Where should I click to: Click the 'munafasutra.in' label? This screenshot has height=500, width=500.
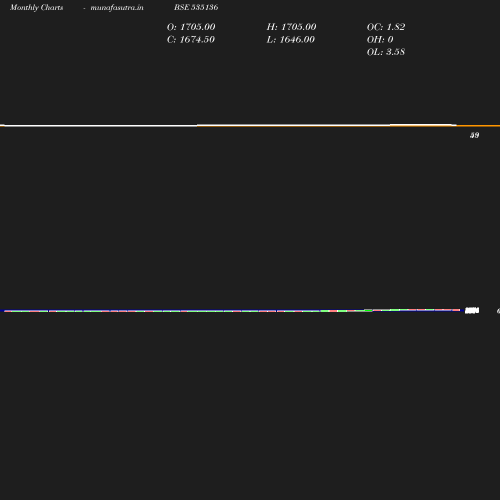tap(117, 8)
